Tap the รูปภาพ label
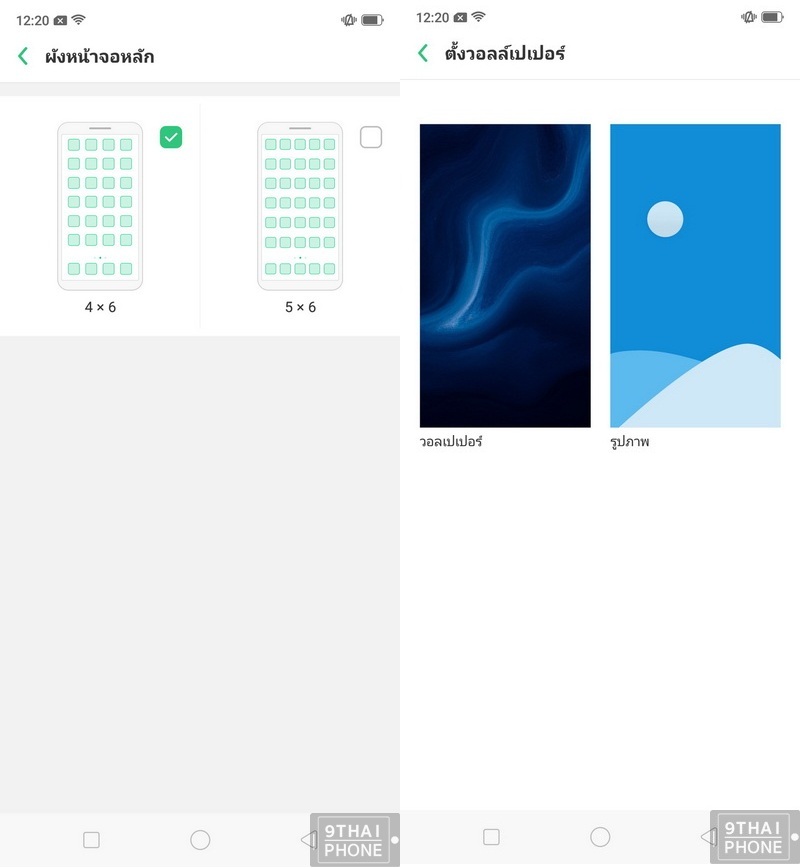This screenshot has width=801, height=868. pos(629,442)
